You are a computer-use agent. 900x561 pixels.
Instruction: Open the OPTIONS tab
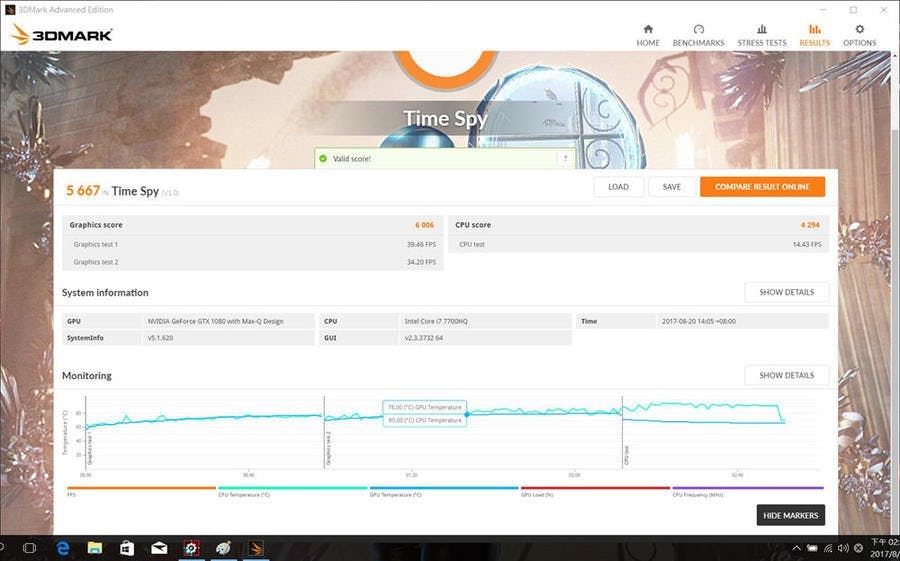[x=859, y=36]
